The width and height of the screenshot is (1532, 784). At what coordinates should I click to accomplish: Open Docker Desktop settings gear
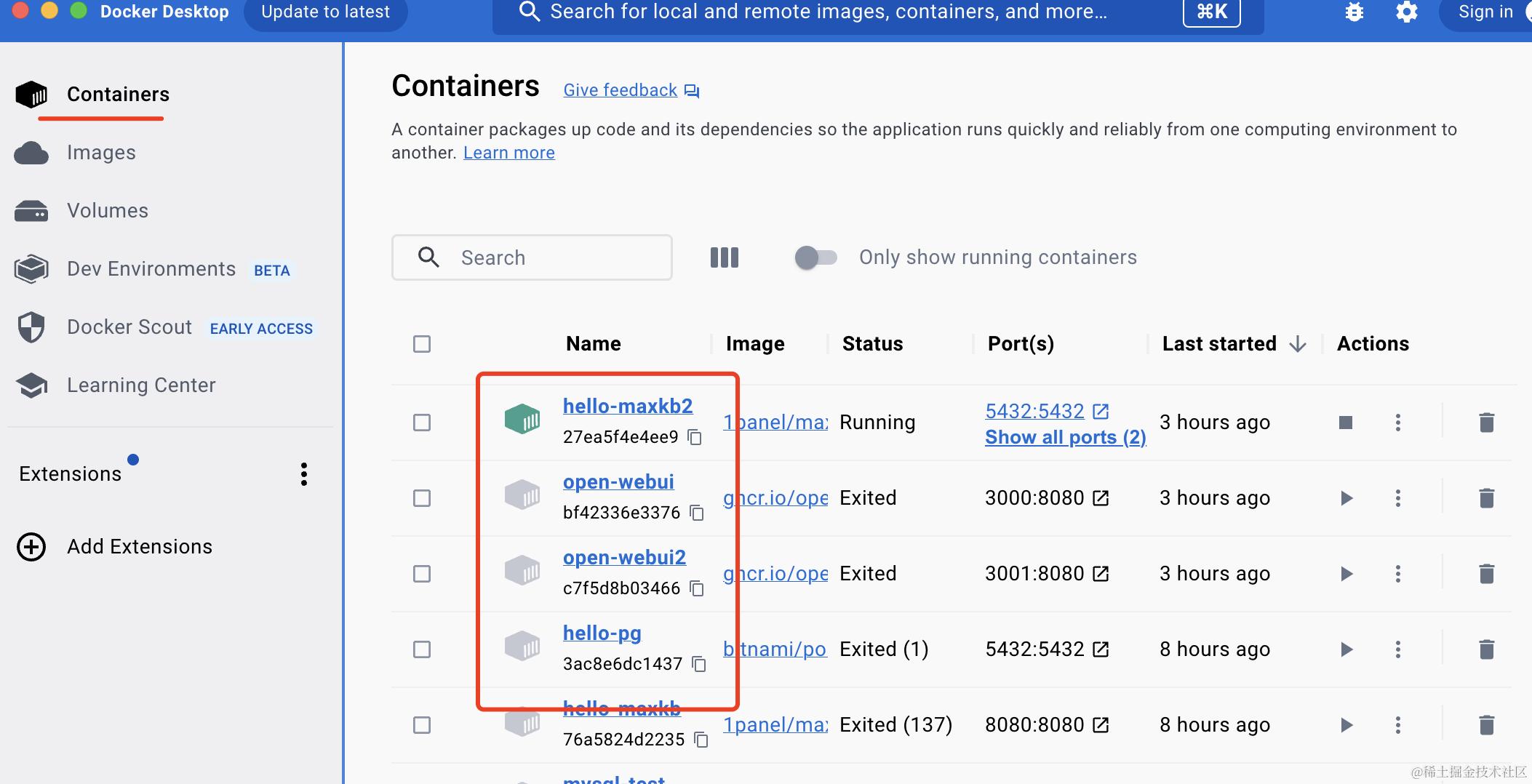(1407, 12)
